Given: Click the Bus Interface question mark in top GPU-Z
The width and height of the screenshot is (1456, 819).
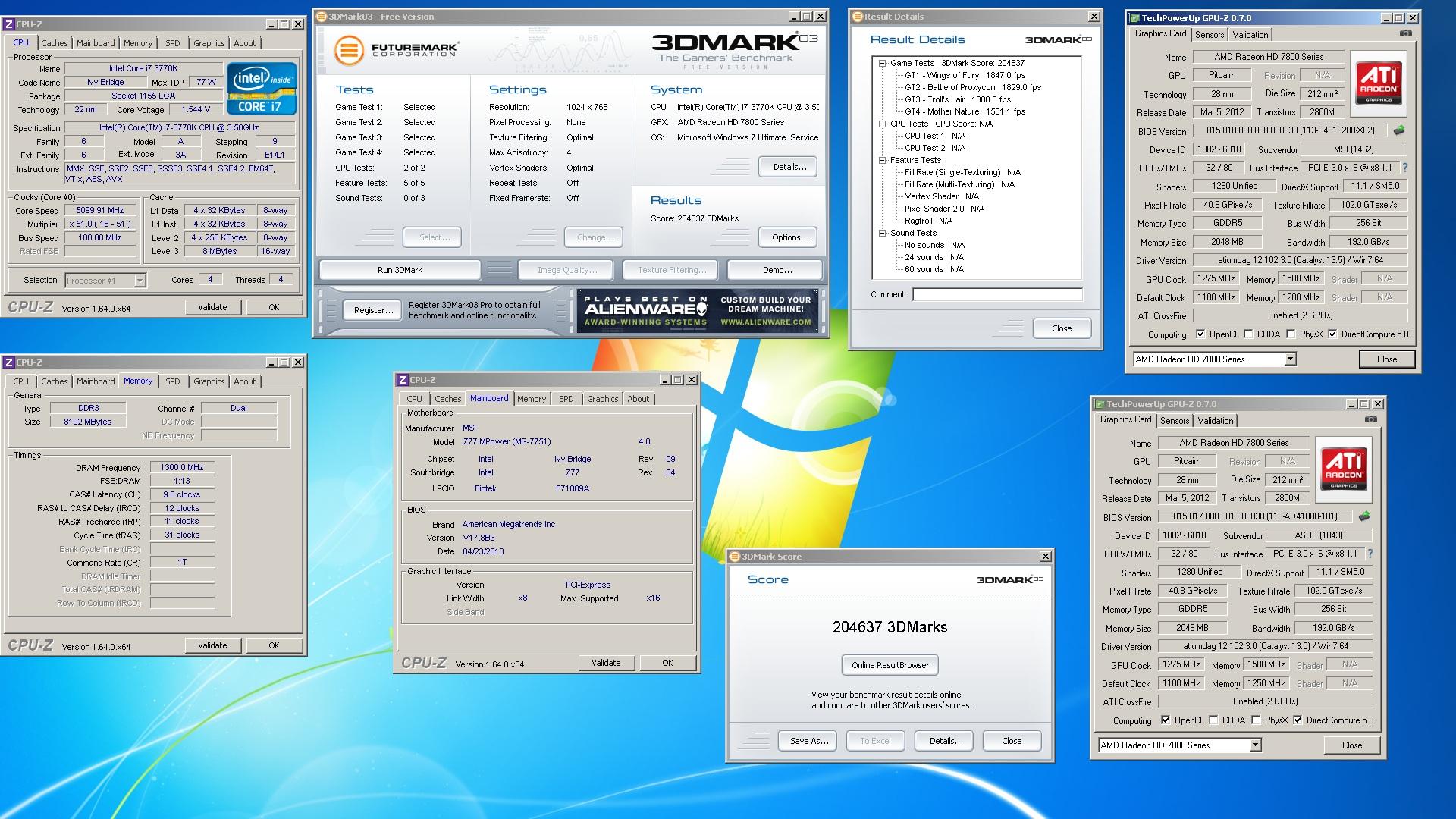Looking at the screenshot, I should click(1405, 168).
